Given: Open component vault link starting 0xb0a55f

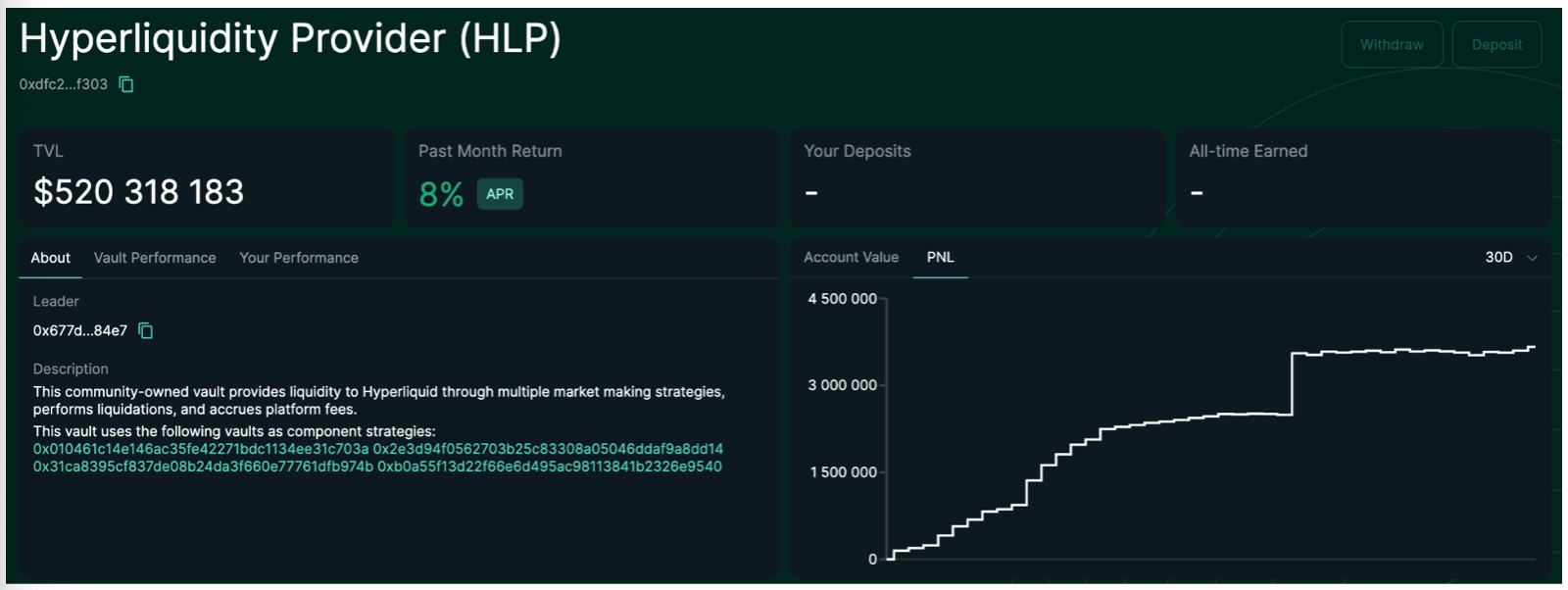Looking at the screenshot, I should (550, 467).
